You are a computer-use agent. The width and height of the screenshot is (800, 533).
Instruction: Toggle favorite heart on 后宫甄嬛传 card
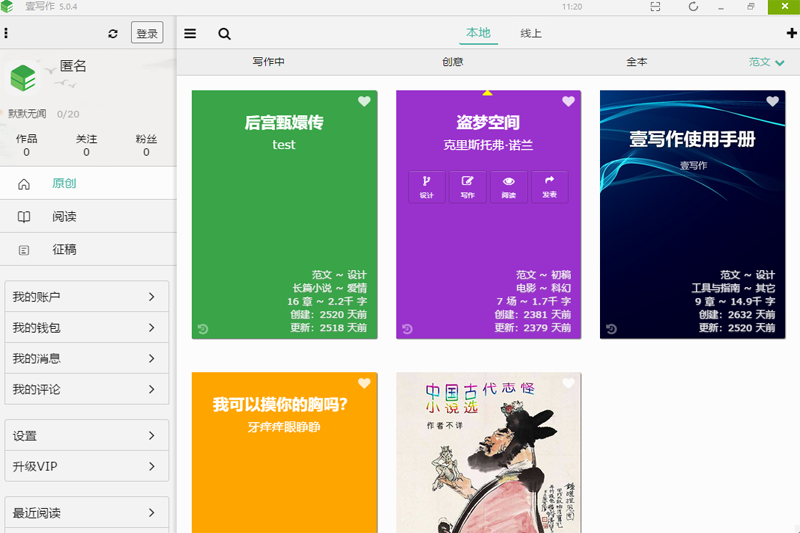coord(364,101)
